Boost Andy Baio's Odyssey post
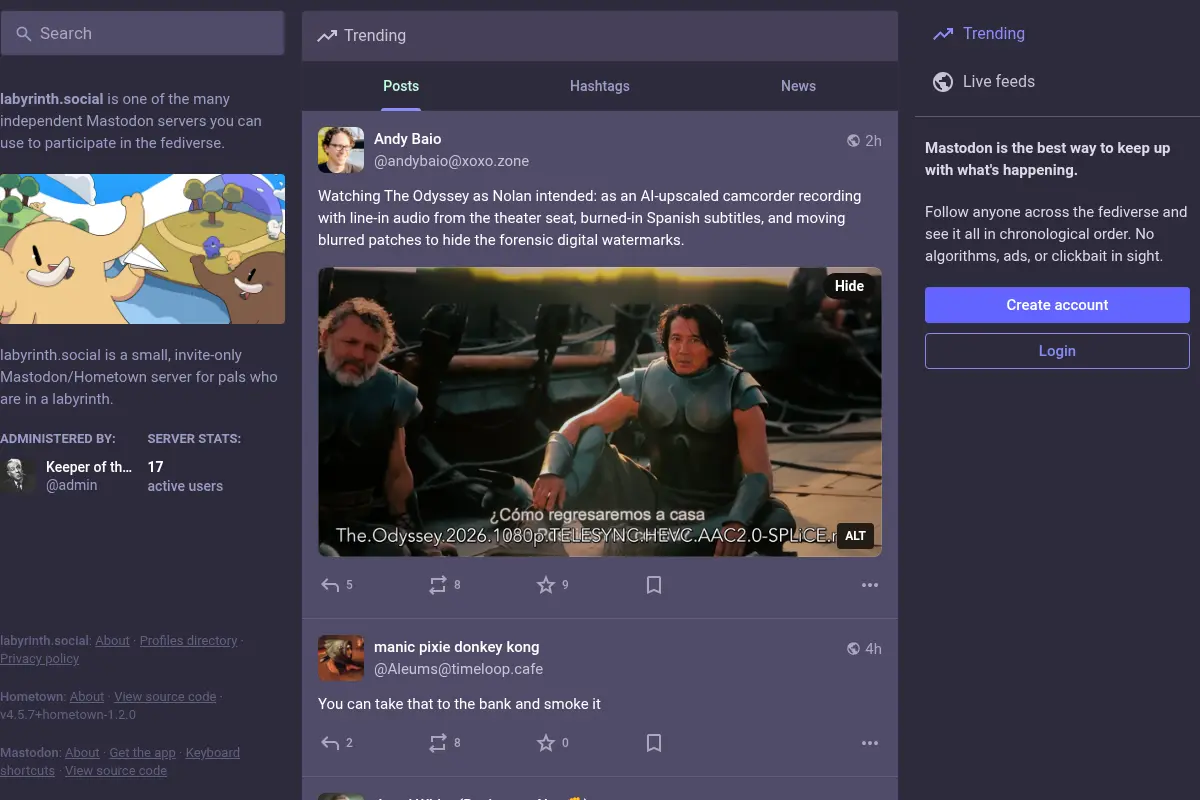The width and height of the screenshot is (1200, 800). click(x=444, y=585)
